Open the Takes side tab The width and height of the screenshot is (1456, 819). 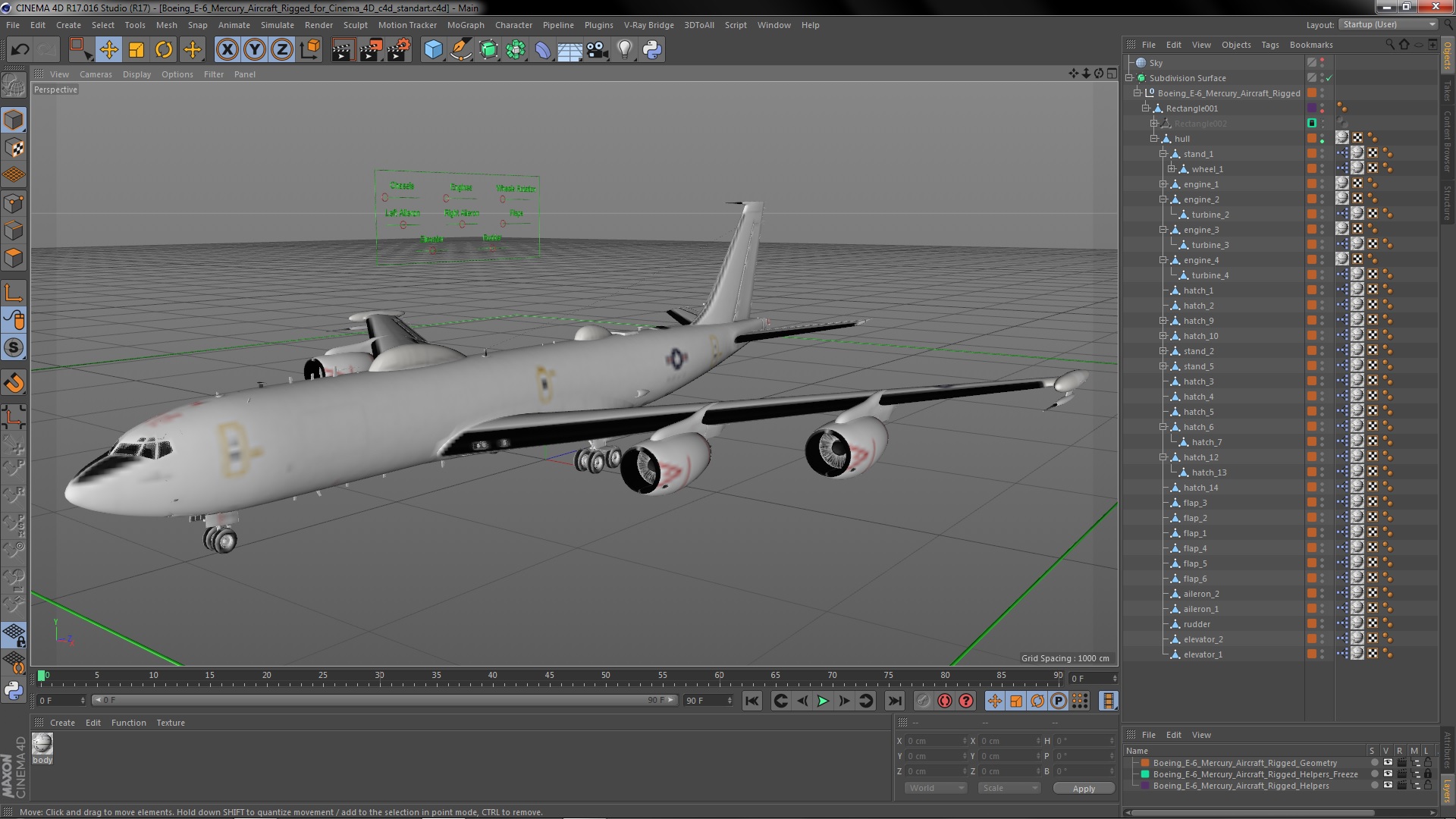[x=1447, y=91]
